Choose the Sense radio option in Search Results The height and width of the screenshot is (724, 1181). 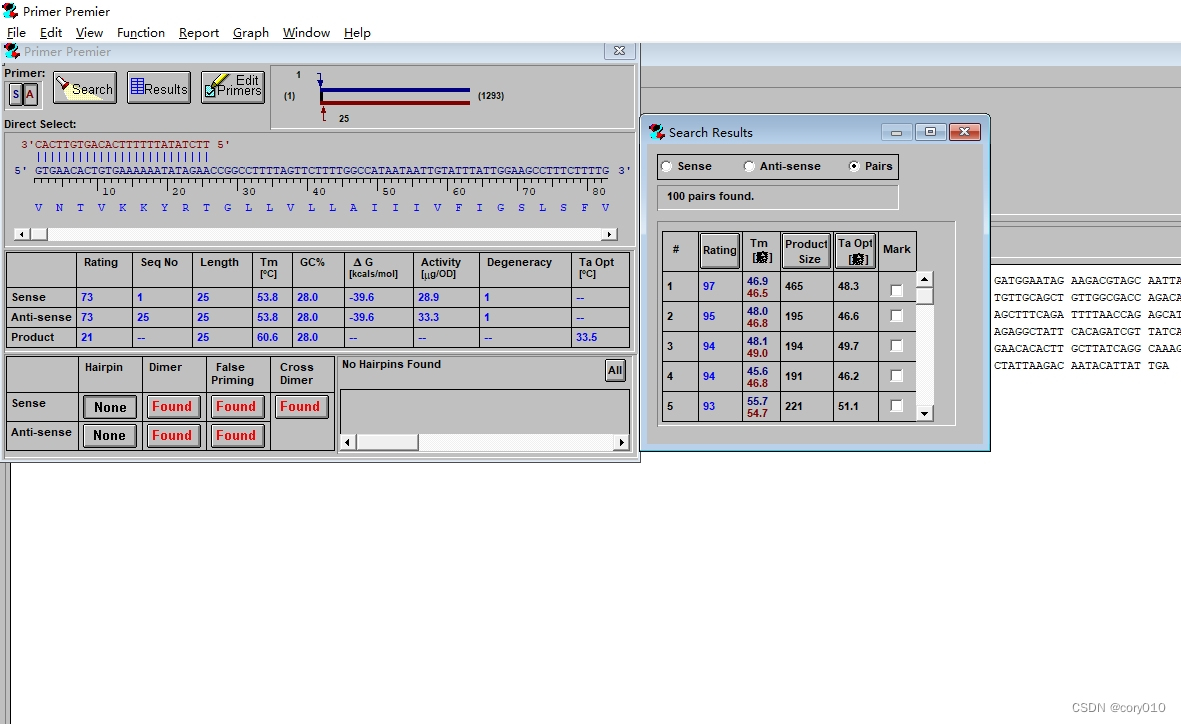tap(667, 166)
